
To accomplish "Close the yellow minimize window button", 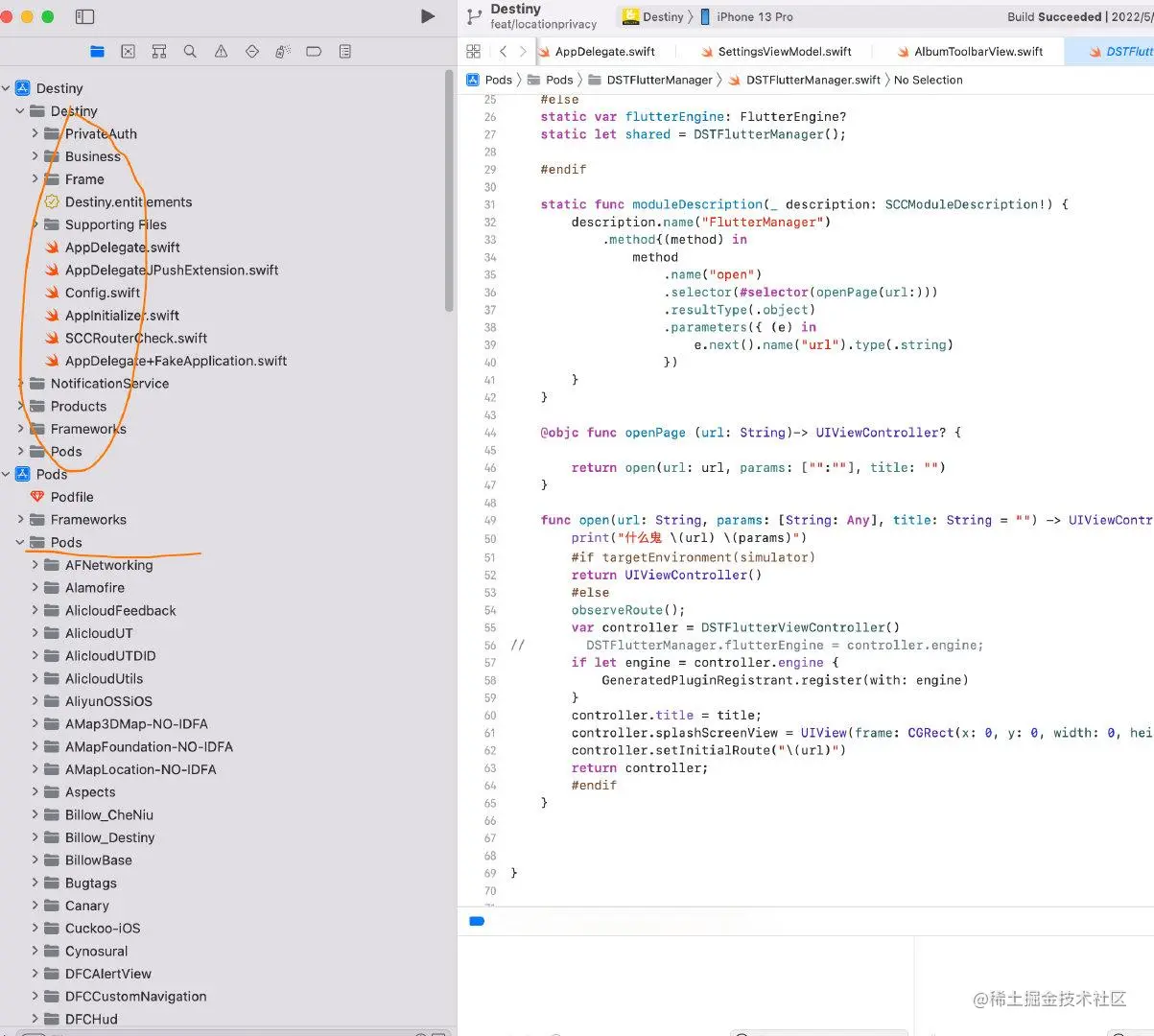I will tap(27, 16).
